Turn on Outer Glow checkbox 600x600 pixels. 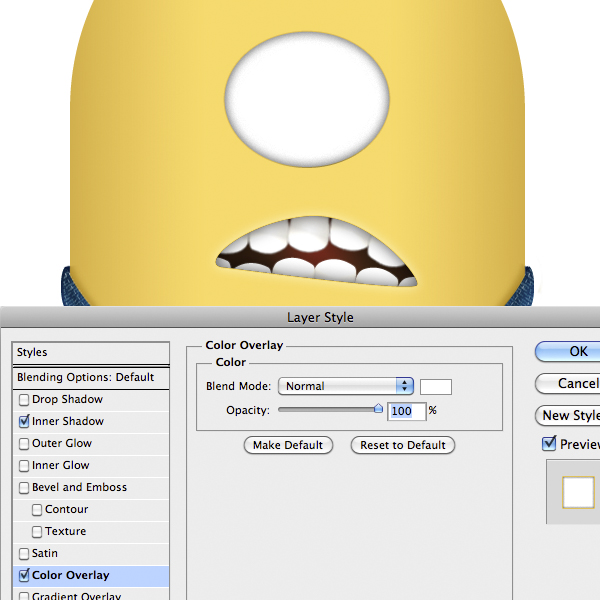[24, 444]
